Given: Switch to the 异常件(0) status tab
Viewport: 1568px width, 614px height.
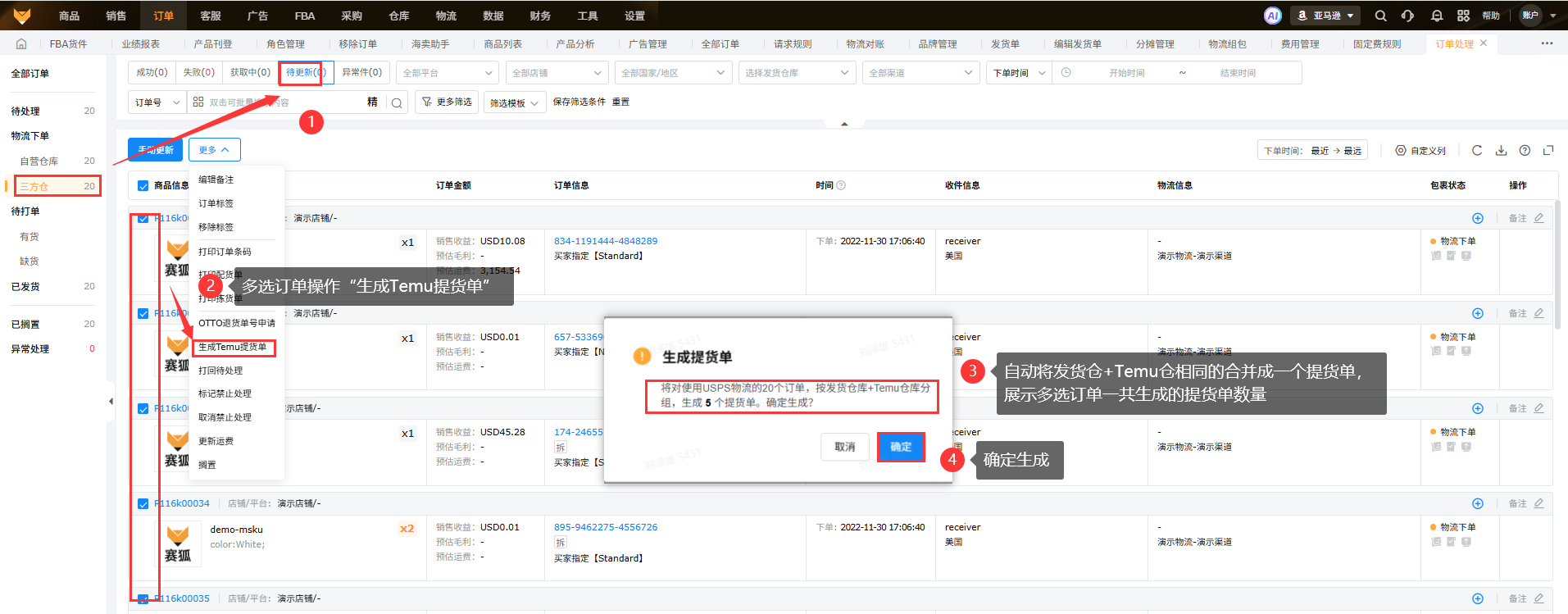Looking at the screenshot, I should pos(361,72).
